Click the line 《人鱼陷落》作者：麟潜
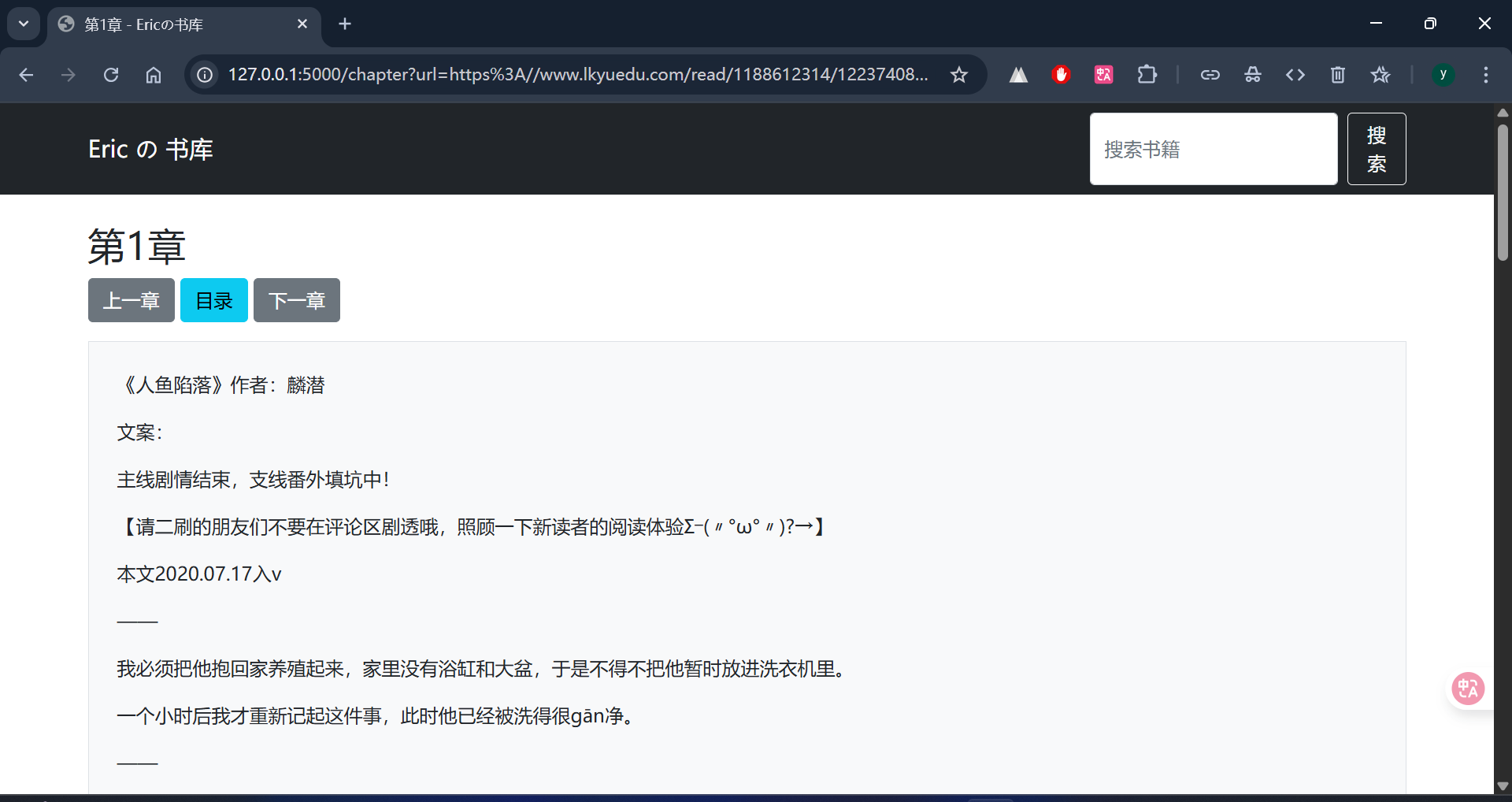1512x802 pixels. coord(221,385)
